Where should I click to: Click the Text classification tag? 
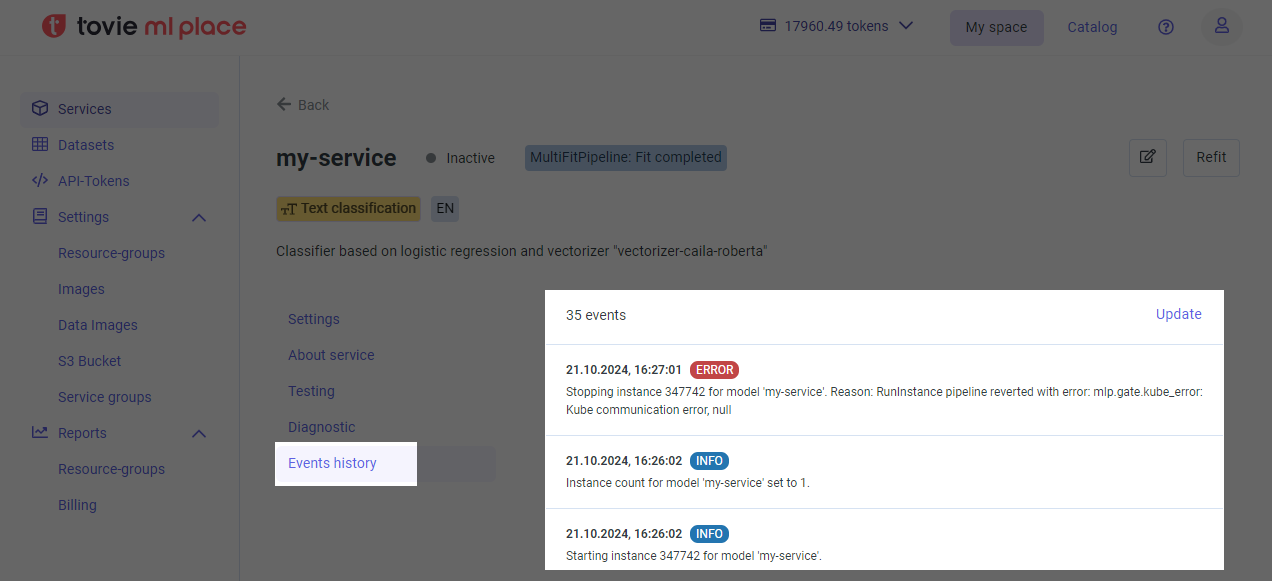click(348, 208)
